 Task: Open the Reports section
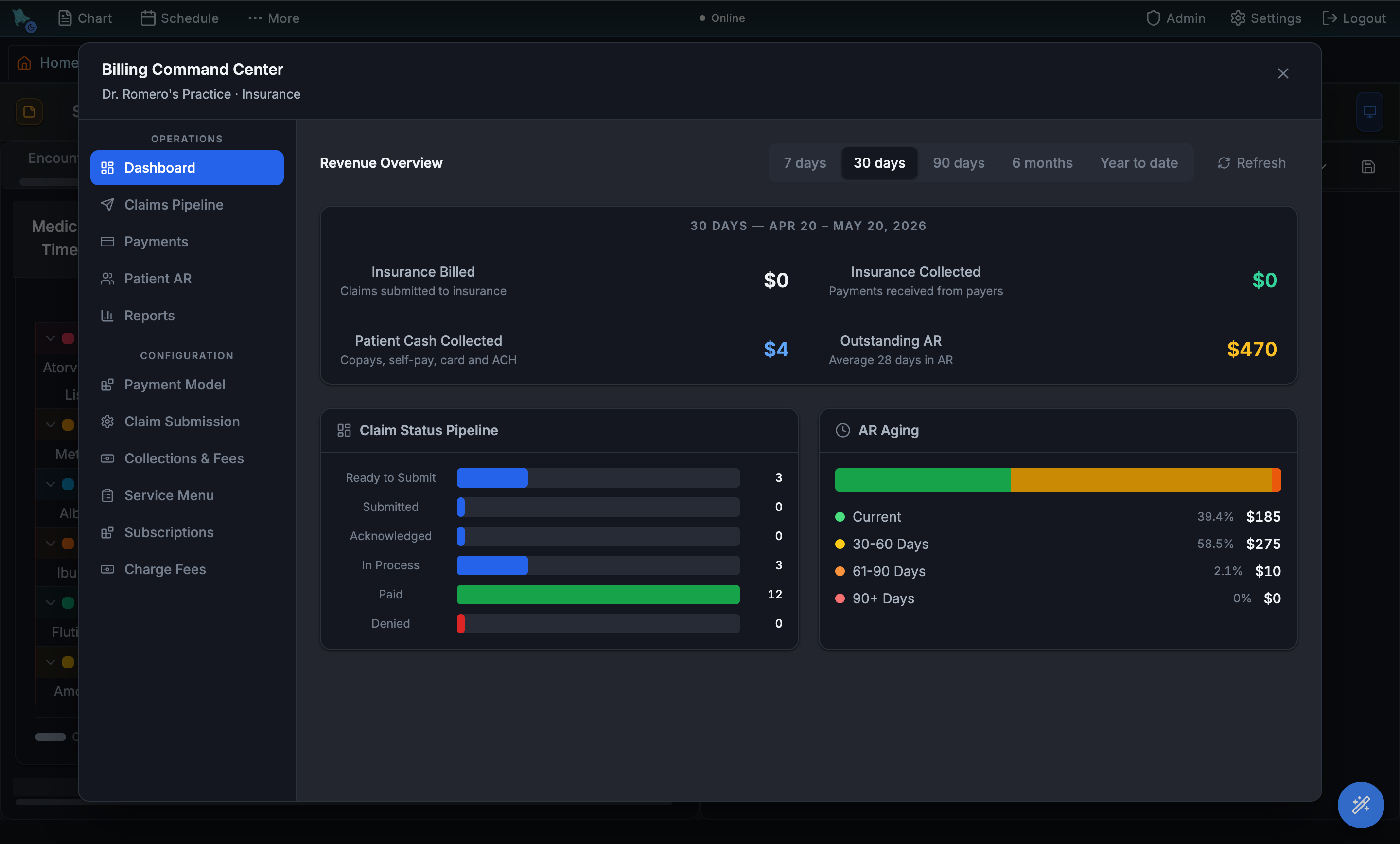186,316
